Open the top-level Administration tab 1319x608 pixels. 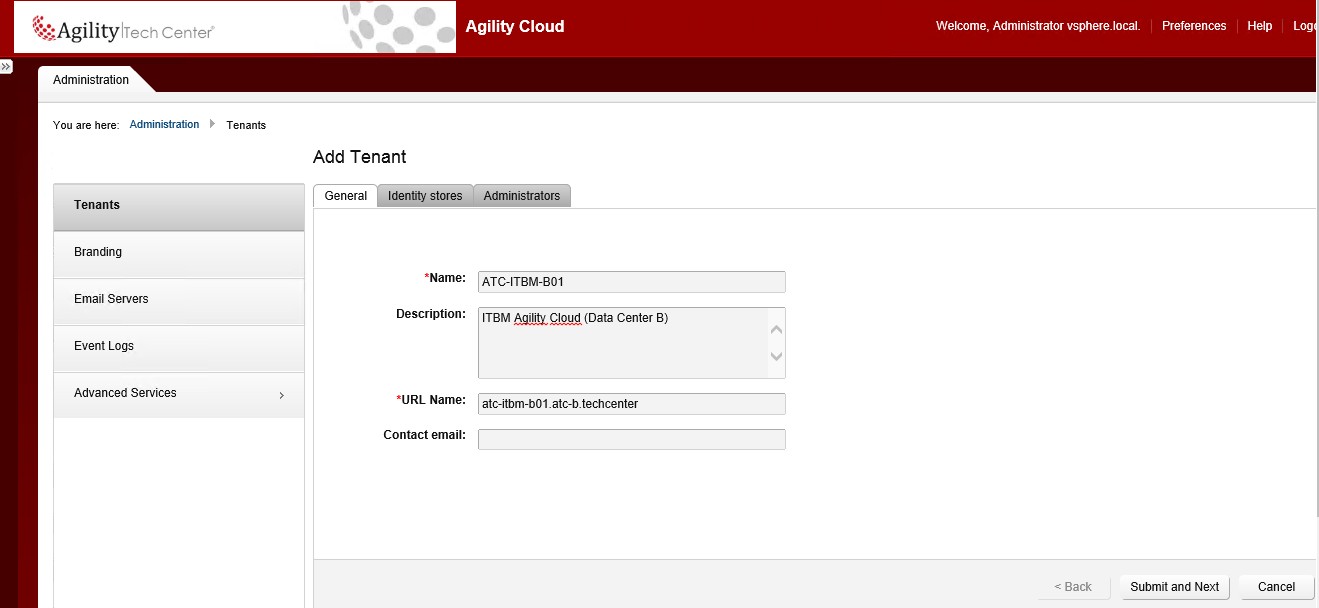click(91, 80)
